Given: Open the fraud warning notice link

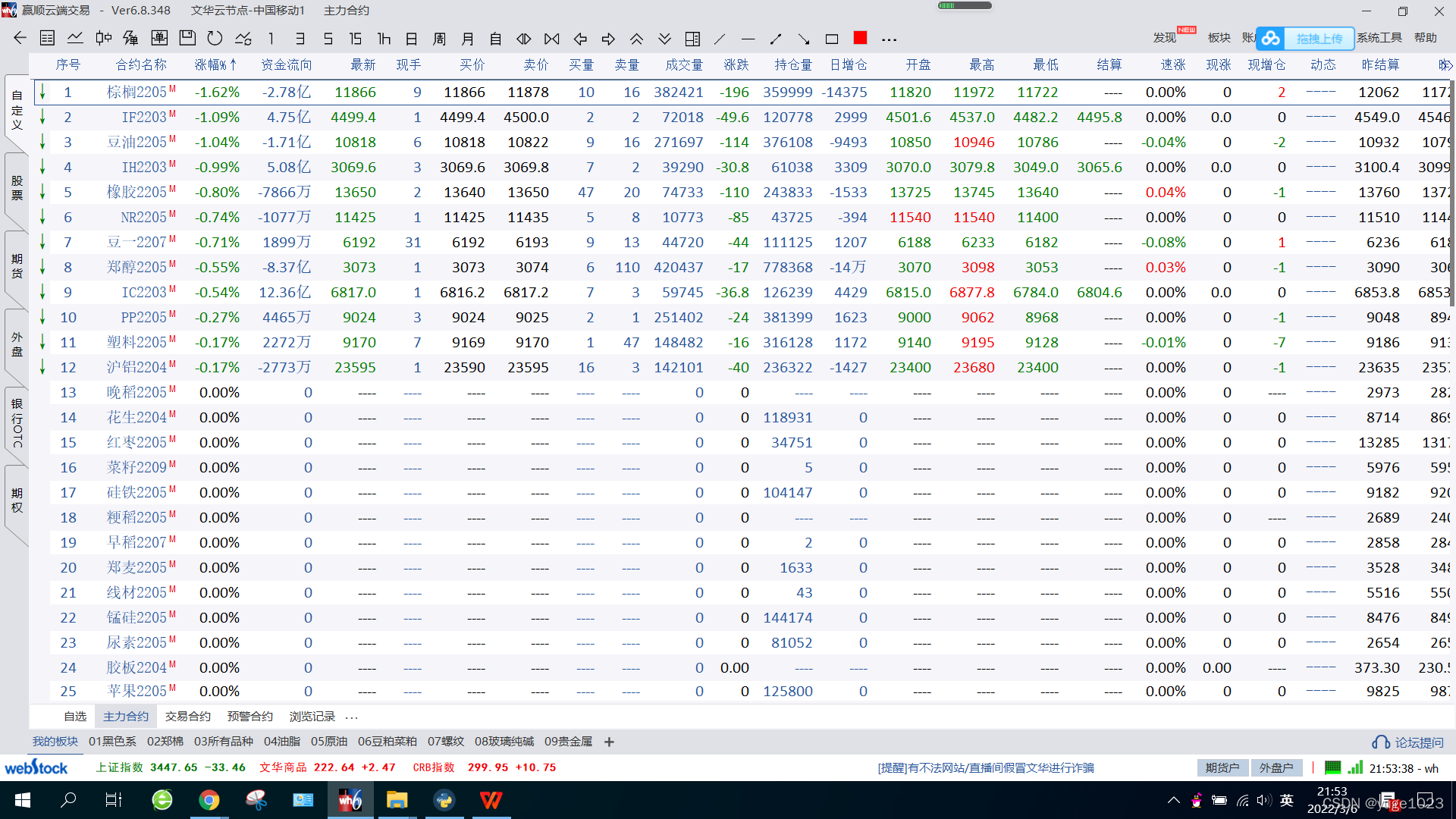Looking at the screenshot, I should pos(986,768).
